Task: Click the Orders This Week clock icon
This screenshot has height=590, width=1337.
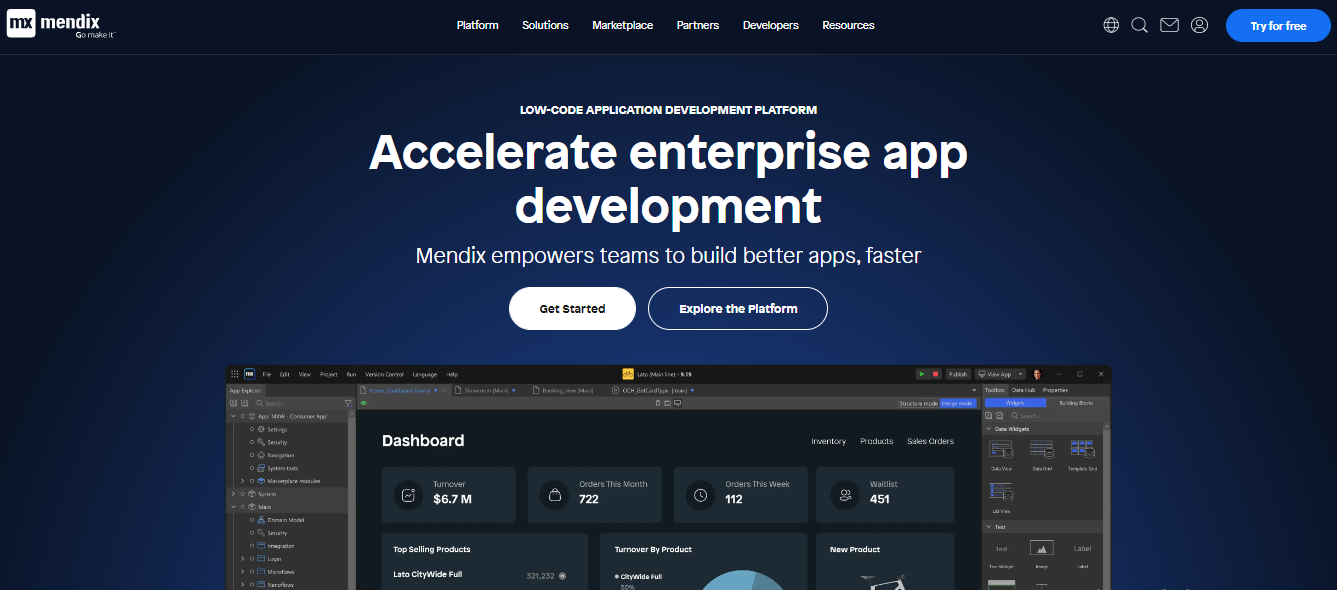Action: pos(701,495)
